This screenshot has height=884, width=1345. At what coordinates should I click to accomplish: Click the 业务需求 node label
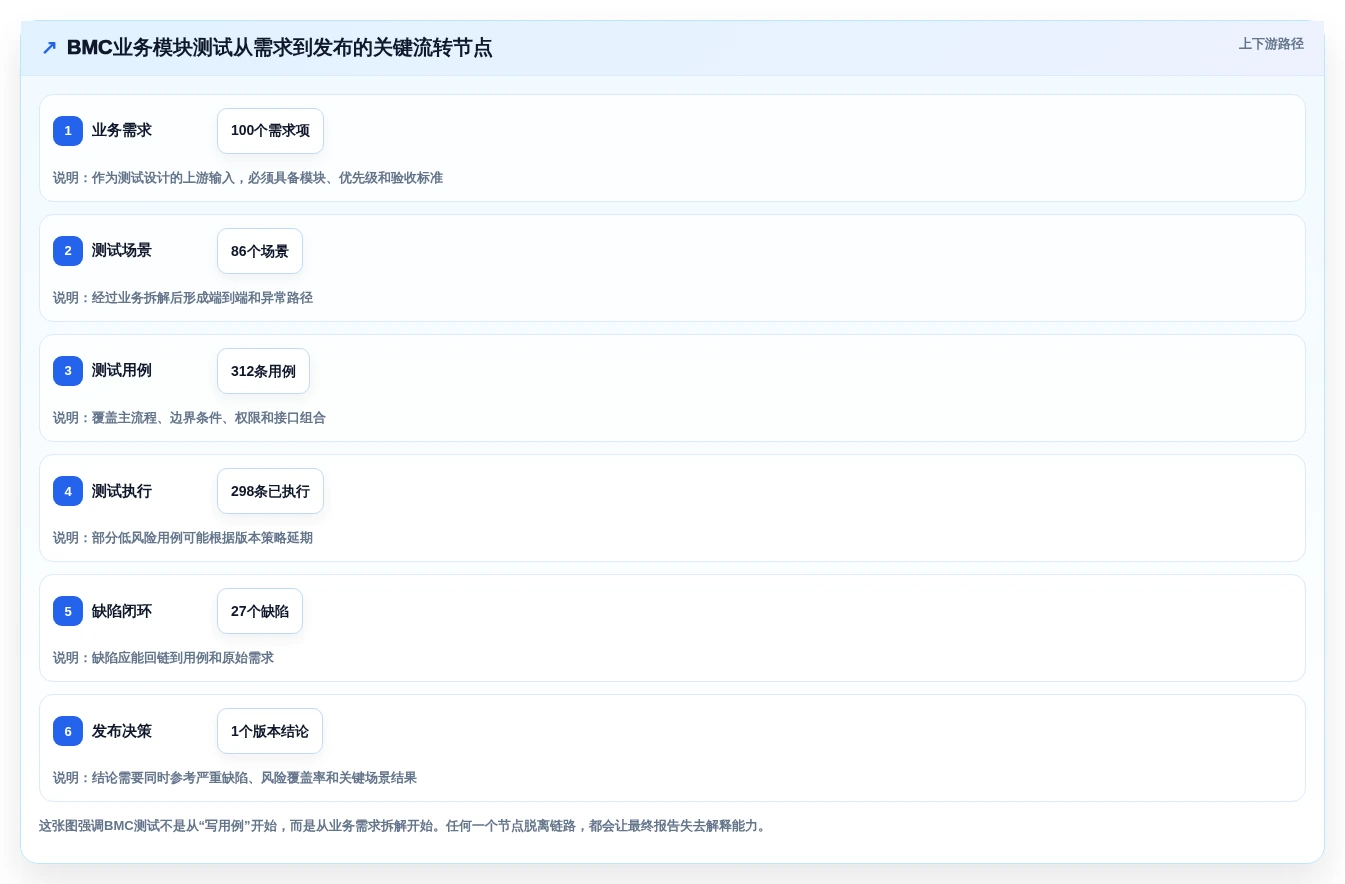click(122, 131)
